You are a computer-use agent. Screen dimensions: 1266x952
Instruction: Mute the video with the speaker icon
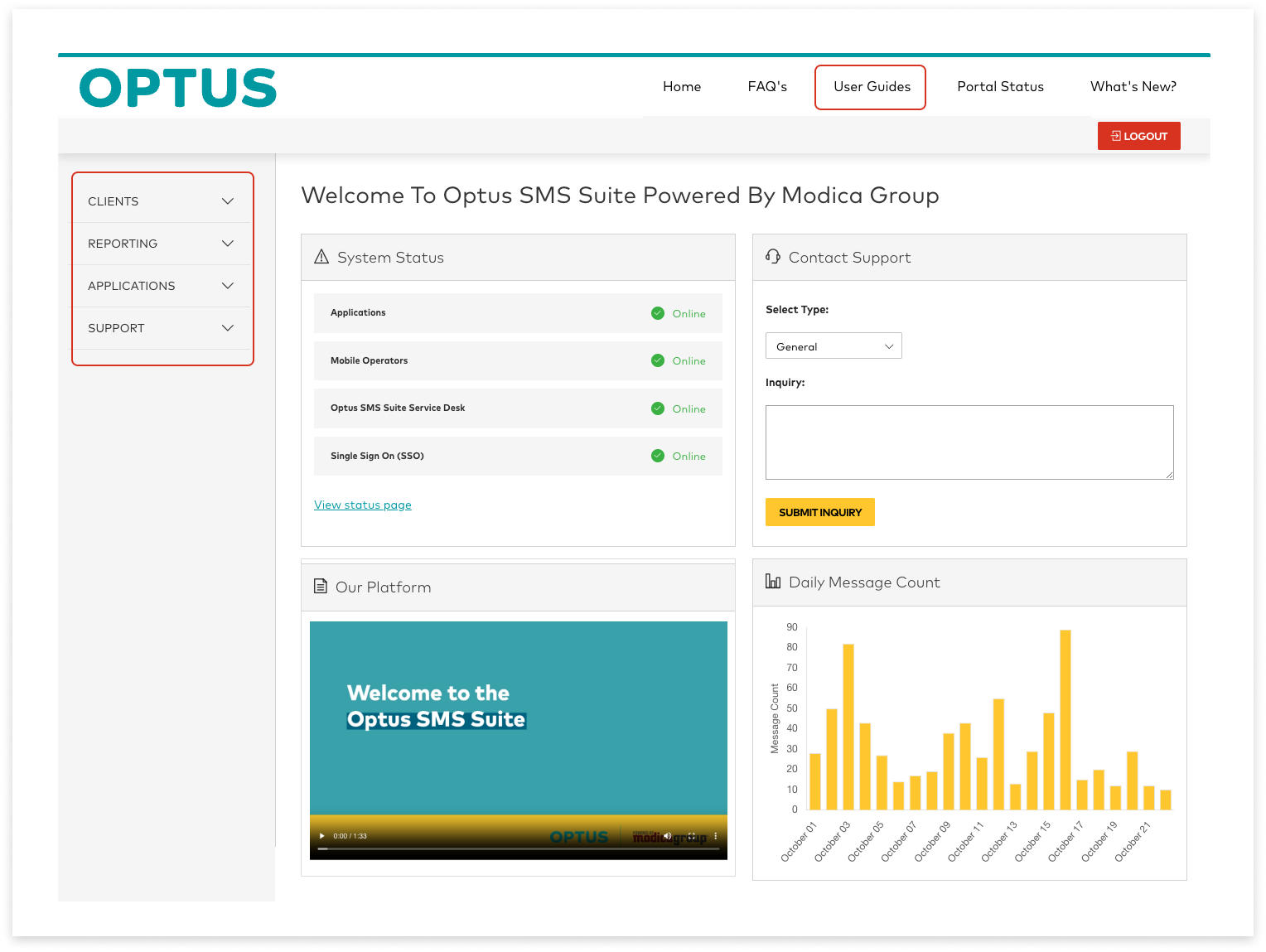[x=668, y=836]
